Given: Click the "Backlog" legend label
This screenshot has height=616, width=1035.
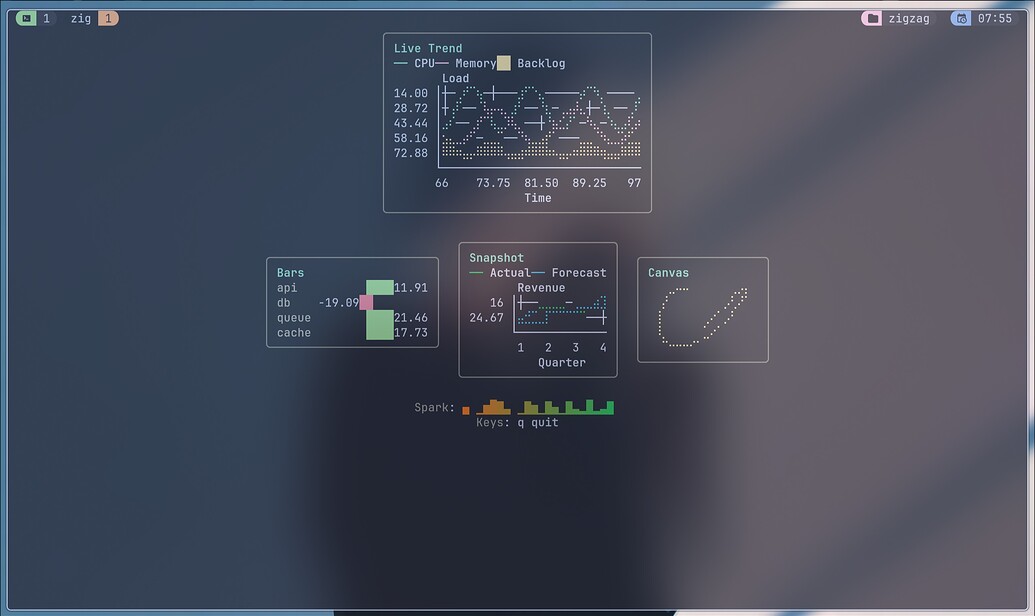Looking at the screenshot, I should [x=541, y=63].
